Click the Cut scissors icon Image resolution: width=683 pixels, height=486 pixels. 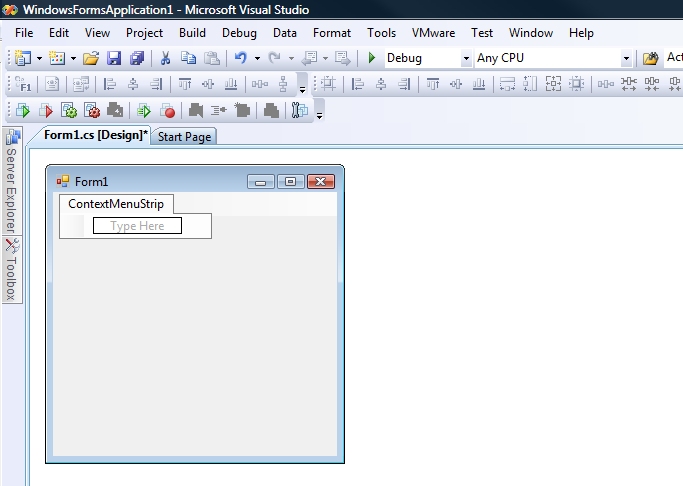(165, 58)
